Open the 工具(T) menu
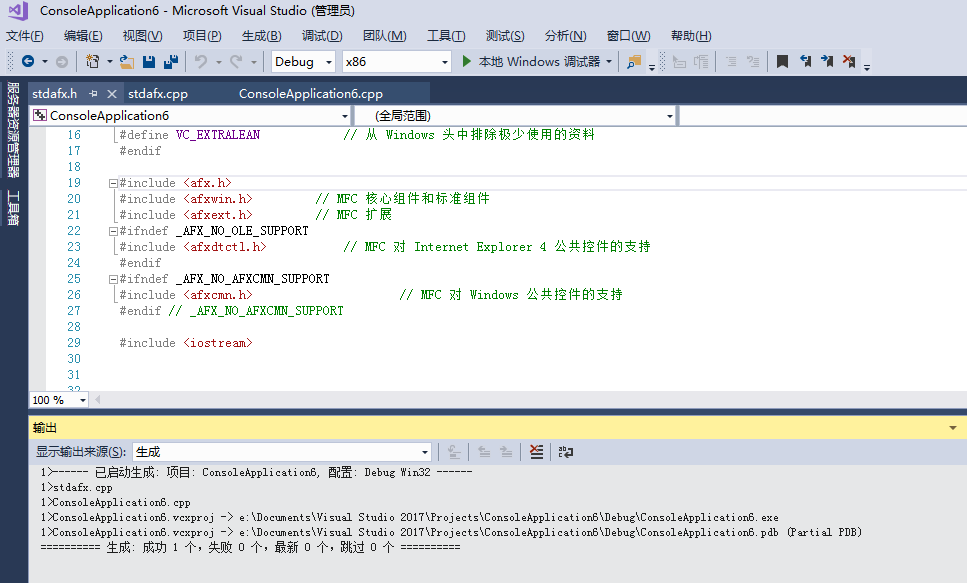Image resolution: width=967 pixels, height=583 pixels. click(x=446, y=36)
